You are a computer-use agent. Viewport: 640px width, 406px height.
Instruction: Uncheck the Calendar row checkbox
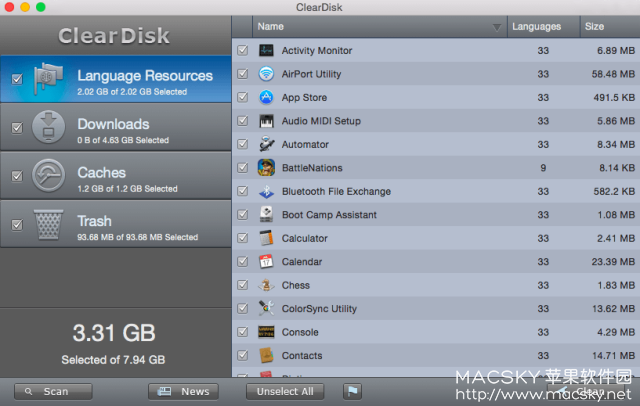[242, 262]
